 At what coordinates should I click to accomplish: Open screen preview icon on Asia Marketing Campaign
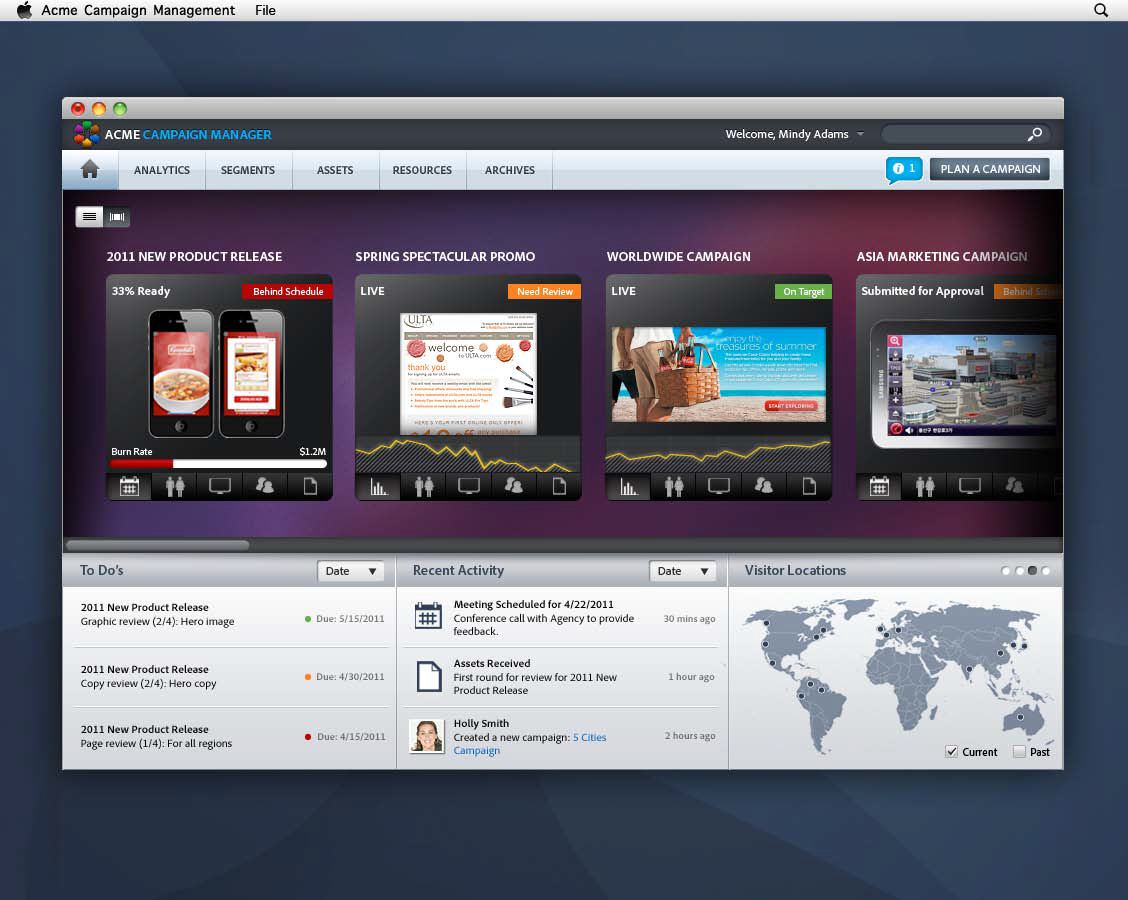point(970,487)
